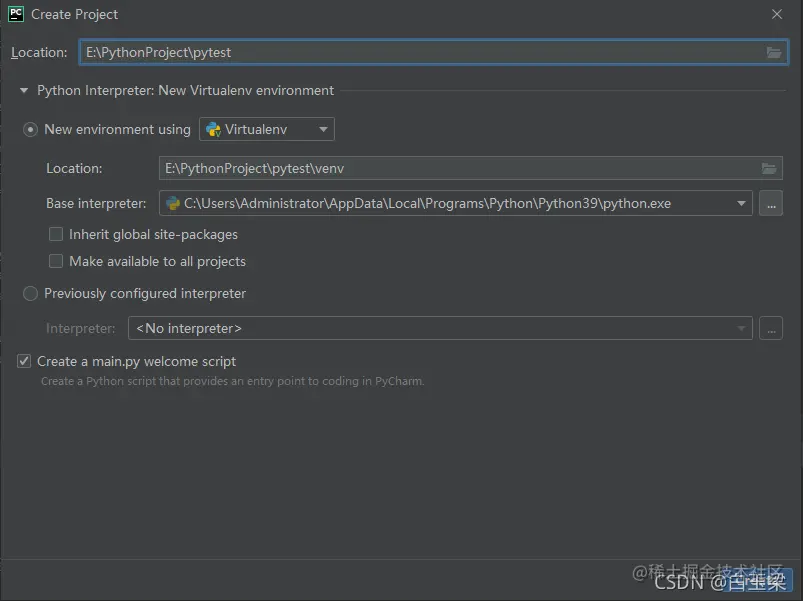The height and width of the screenshot is (601, 803).
Task: Select the Previously configured interpreter option
Action: click(30, 293)
